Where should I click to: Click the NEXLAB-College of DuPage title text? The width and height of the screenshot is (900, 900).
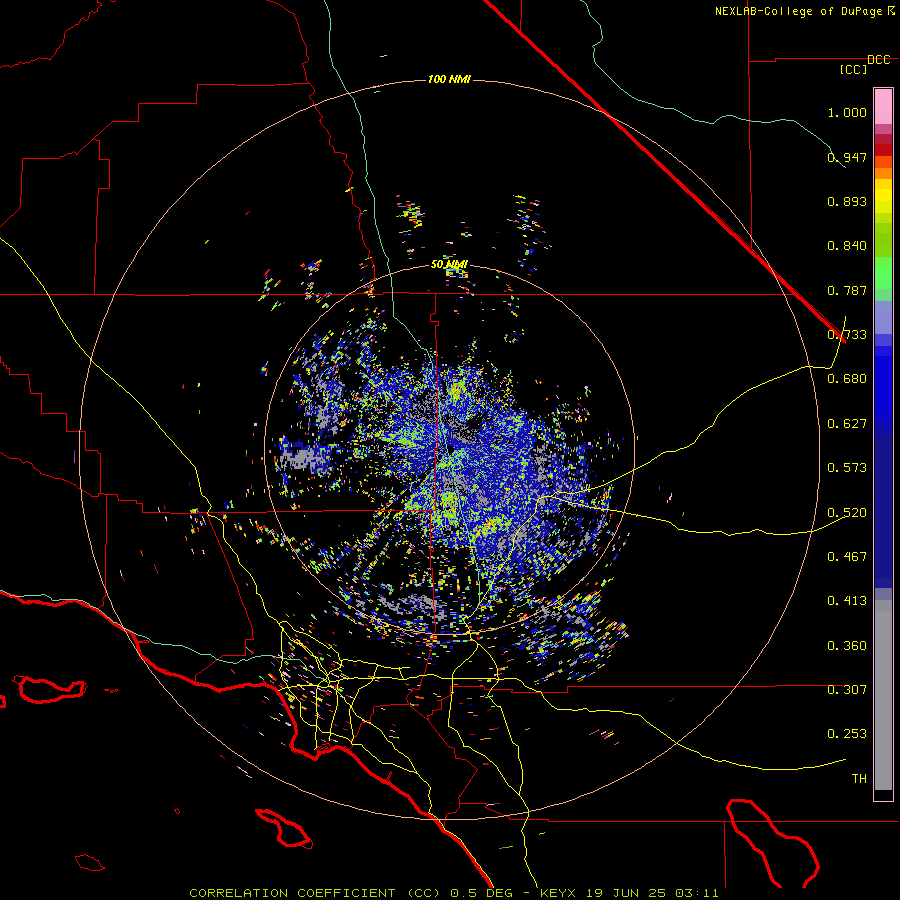tap(804, 11)
